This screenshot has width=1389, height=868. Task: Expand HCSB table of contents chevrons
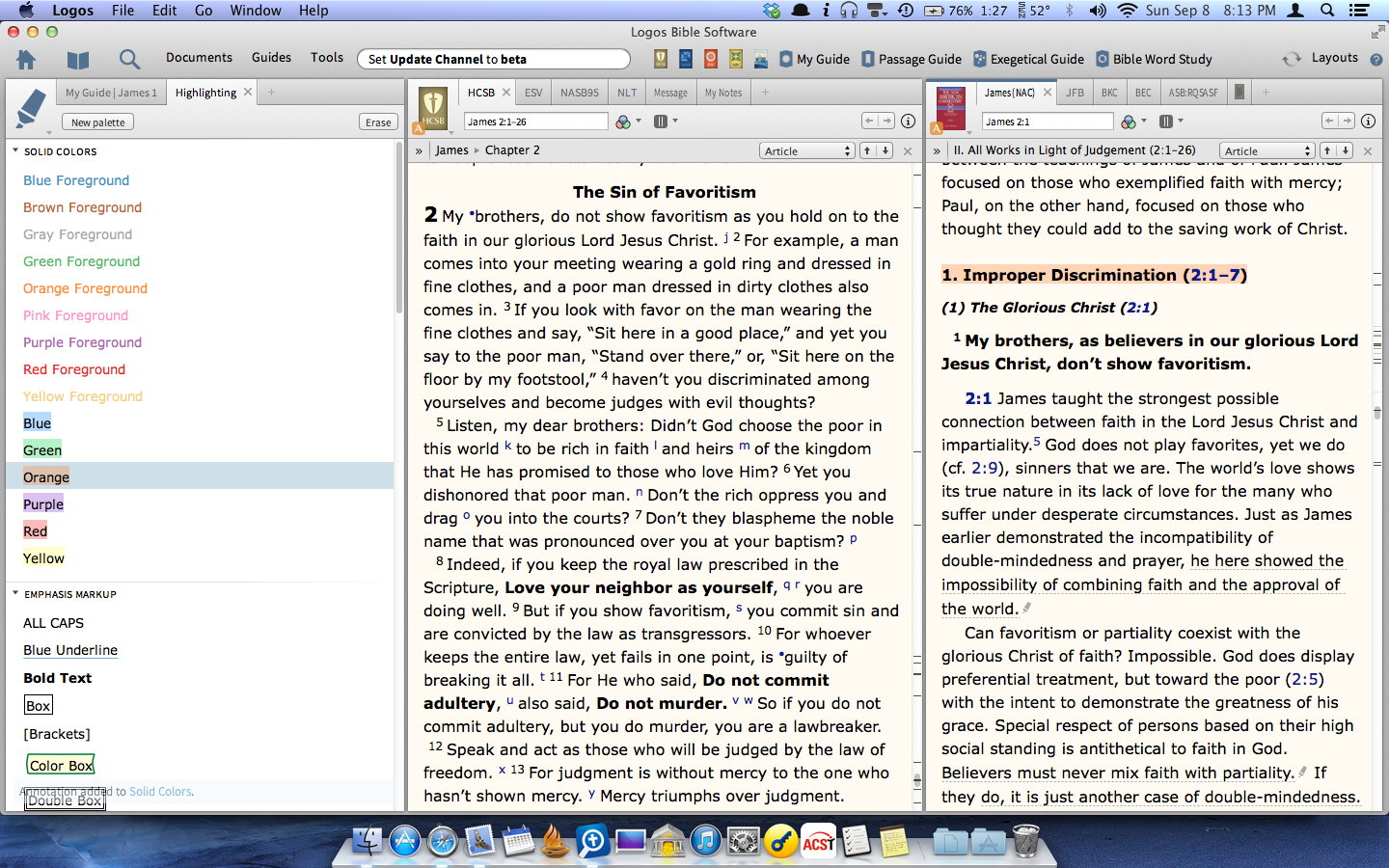420,150
